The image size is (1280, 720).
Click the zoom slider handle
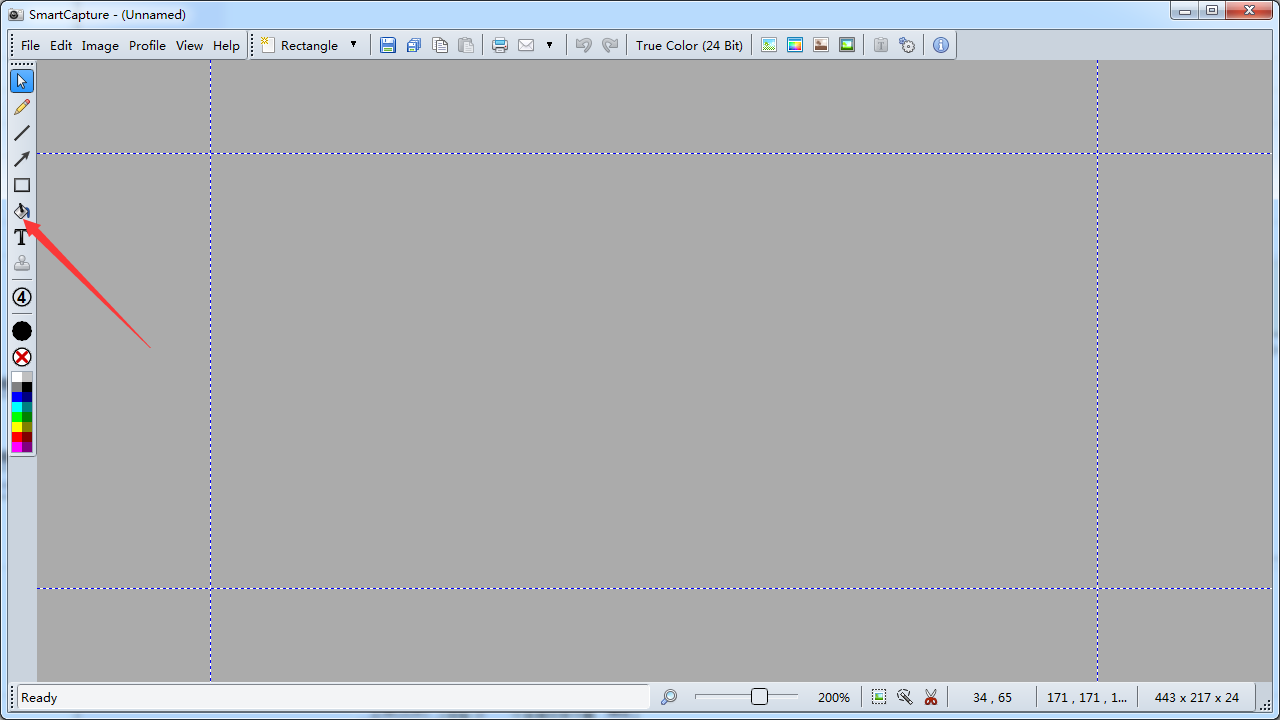759,697
